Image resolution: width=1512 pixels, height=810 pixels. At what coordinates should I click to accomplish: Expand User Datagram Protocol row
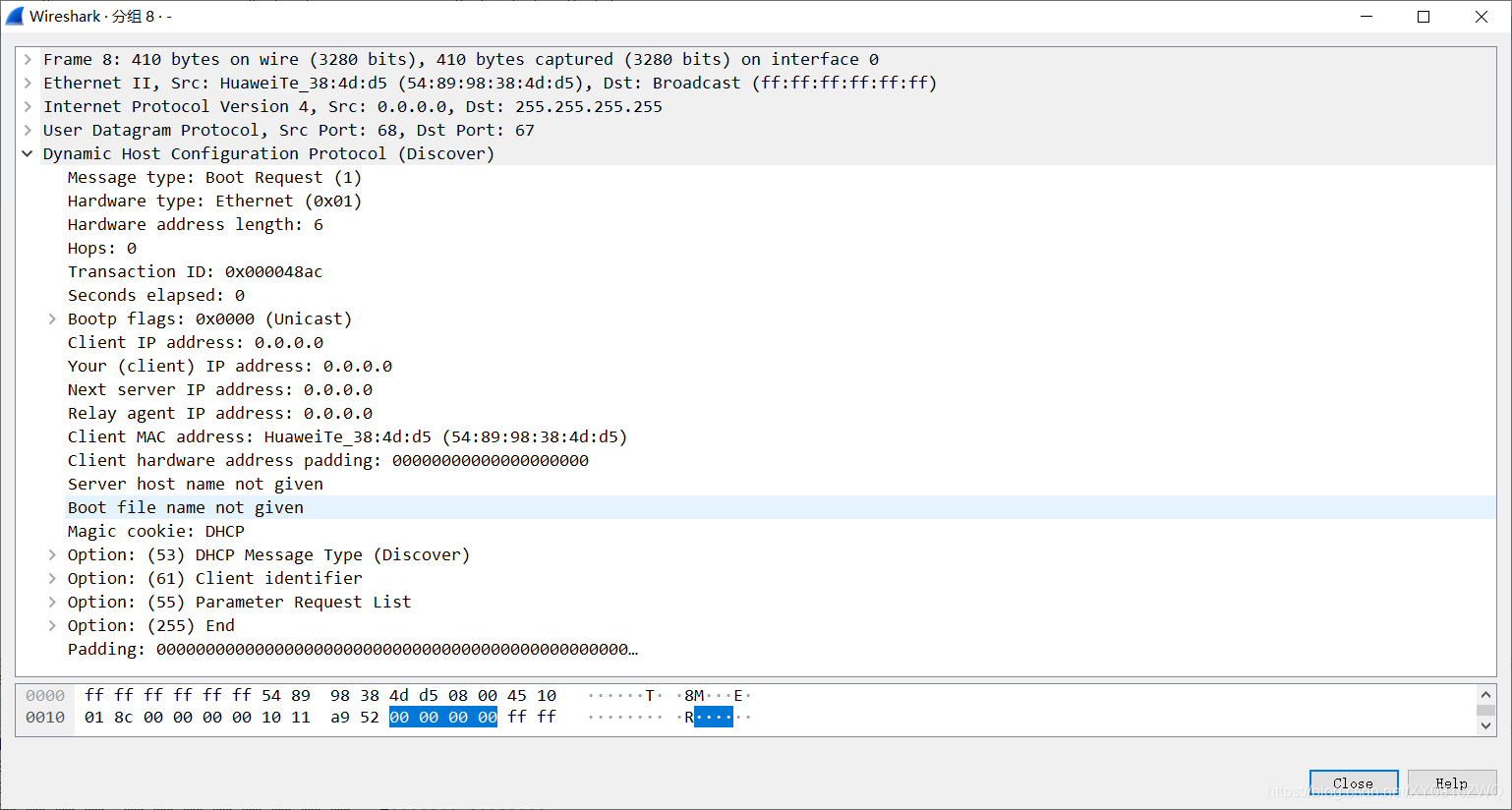pyautogui.click(x=28, y=130)
